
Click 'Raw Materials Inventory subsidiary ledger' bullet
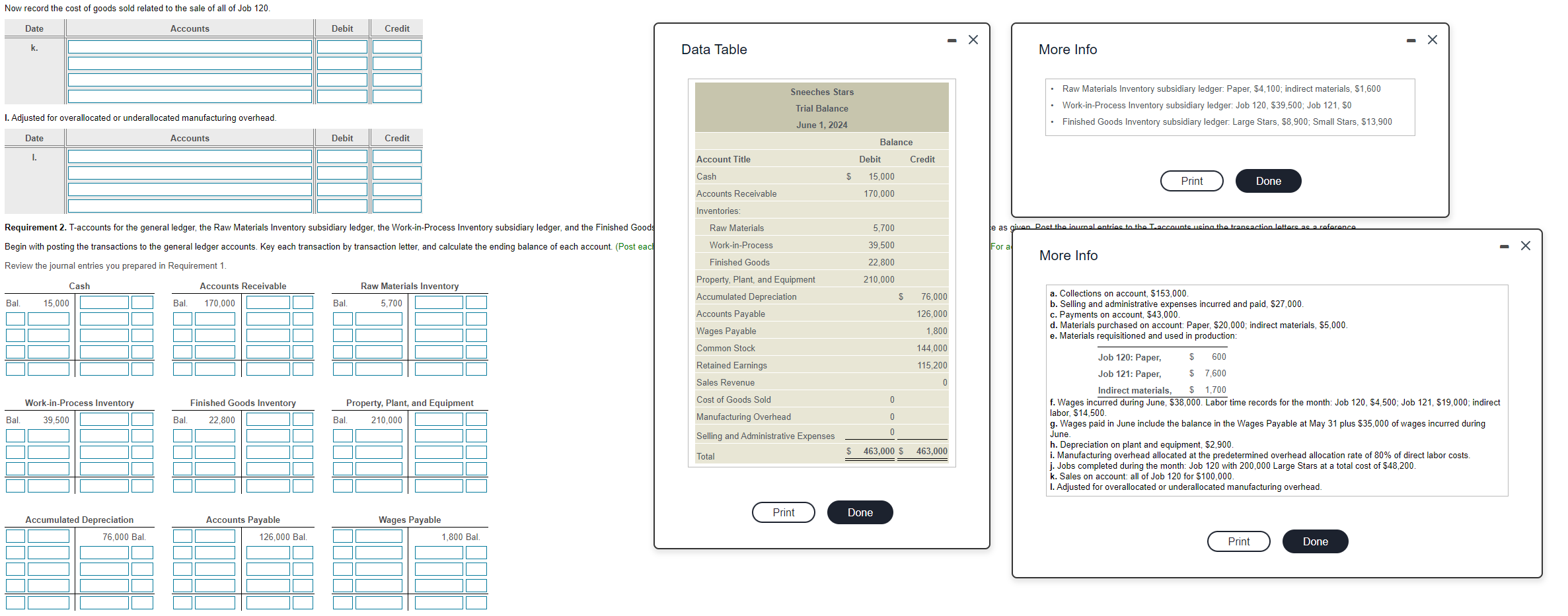tap(1221, 88)
